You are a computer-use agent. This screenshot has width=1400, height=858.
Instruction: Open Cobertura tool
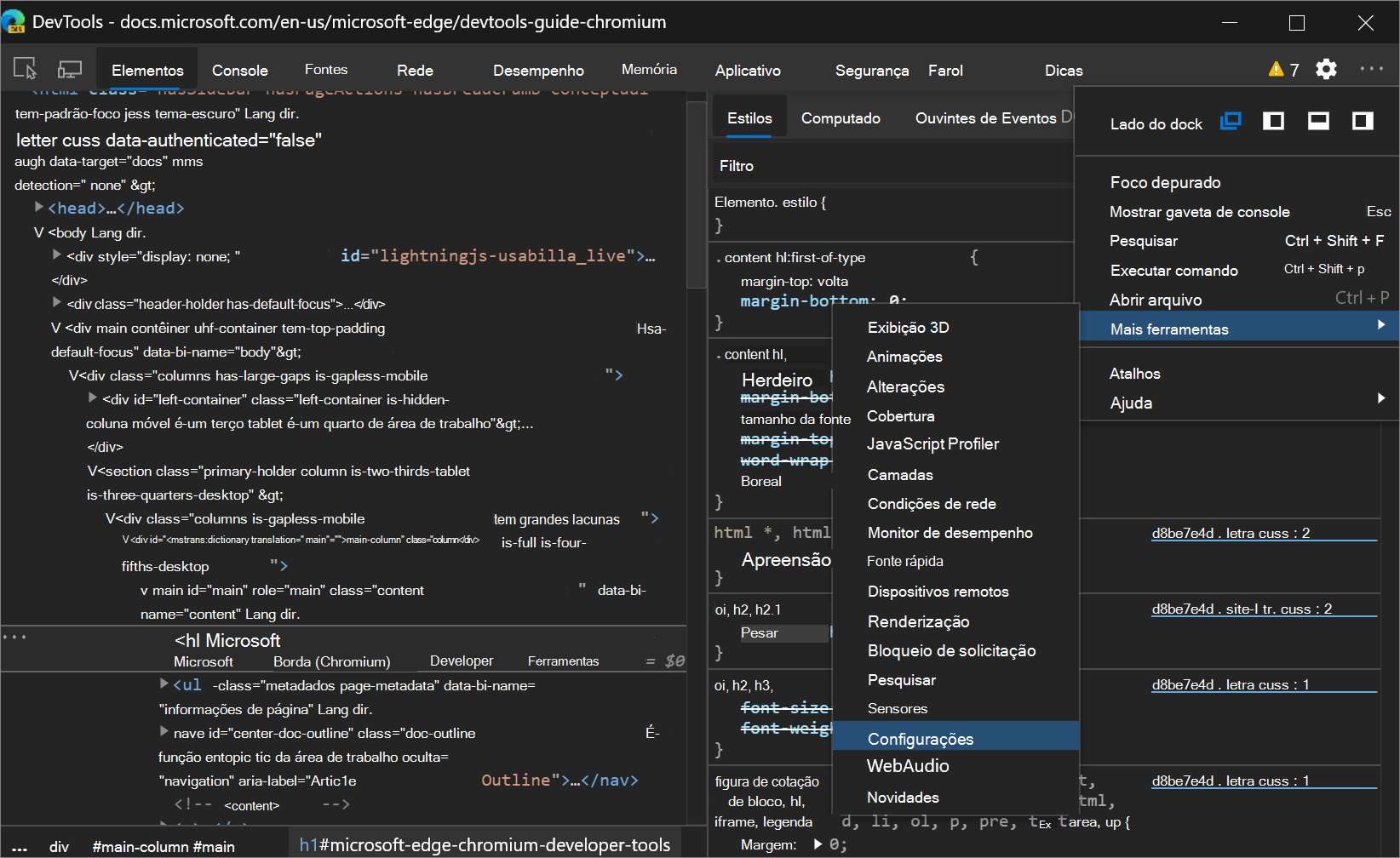coord(955,416)
